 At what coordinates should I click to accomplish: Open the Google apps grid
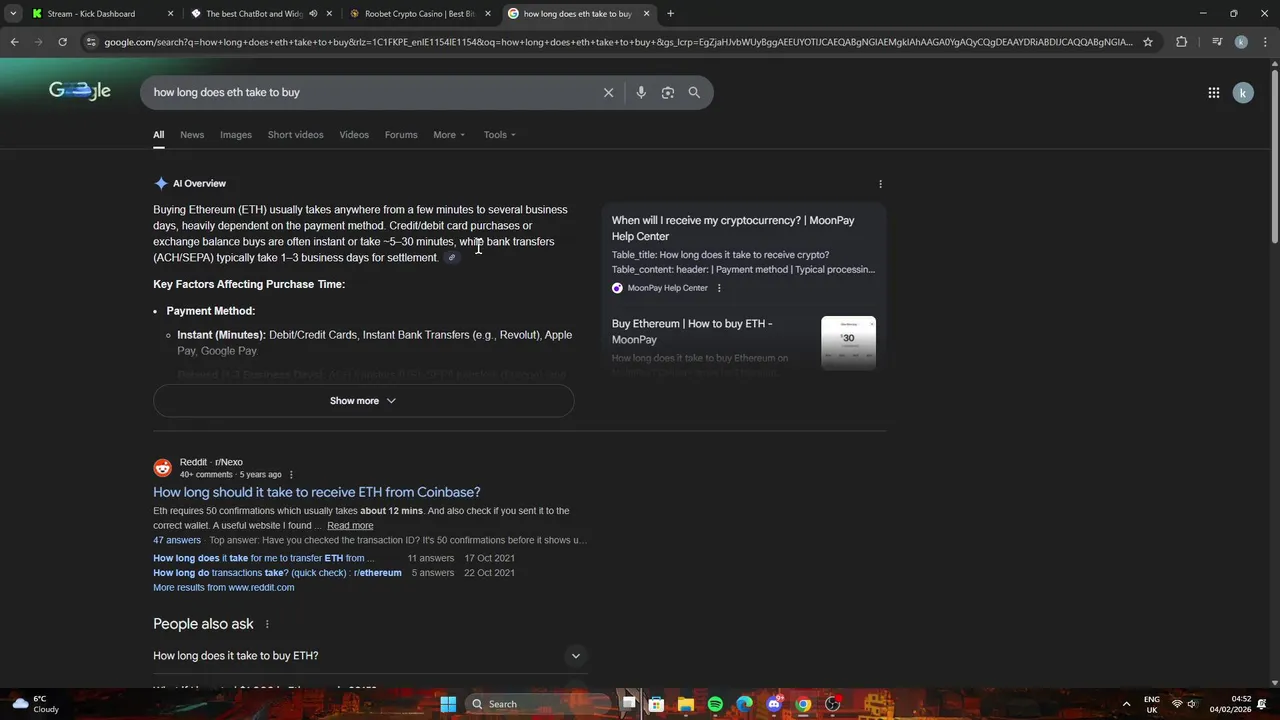[x=1213, y=92]
